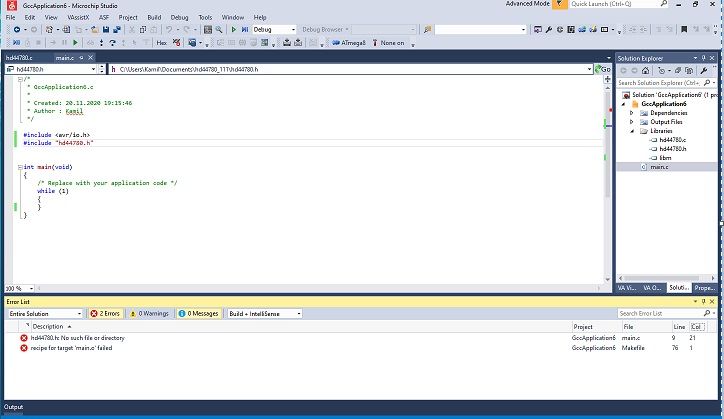Open the Debug menu

coord(179,18)
